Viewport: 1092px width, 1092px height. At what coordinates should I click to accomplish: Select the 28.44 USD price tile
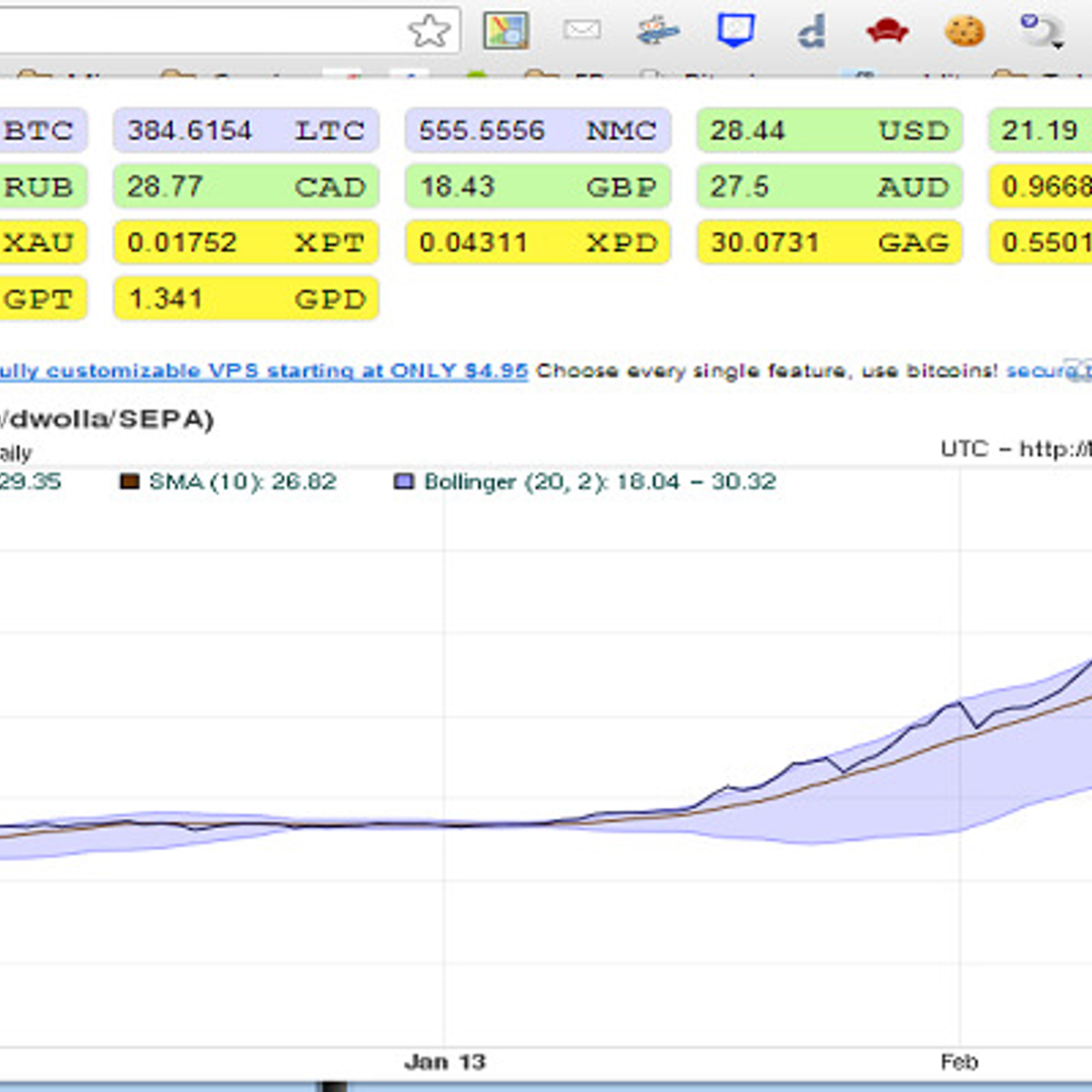(830, 130)
